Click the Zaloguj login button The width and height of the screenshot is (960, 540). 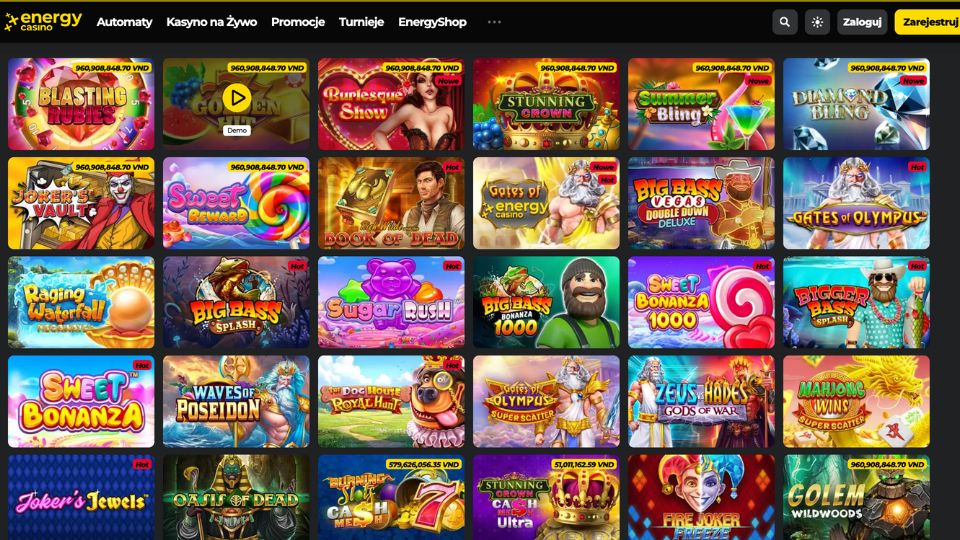(x=862, y=22)
